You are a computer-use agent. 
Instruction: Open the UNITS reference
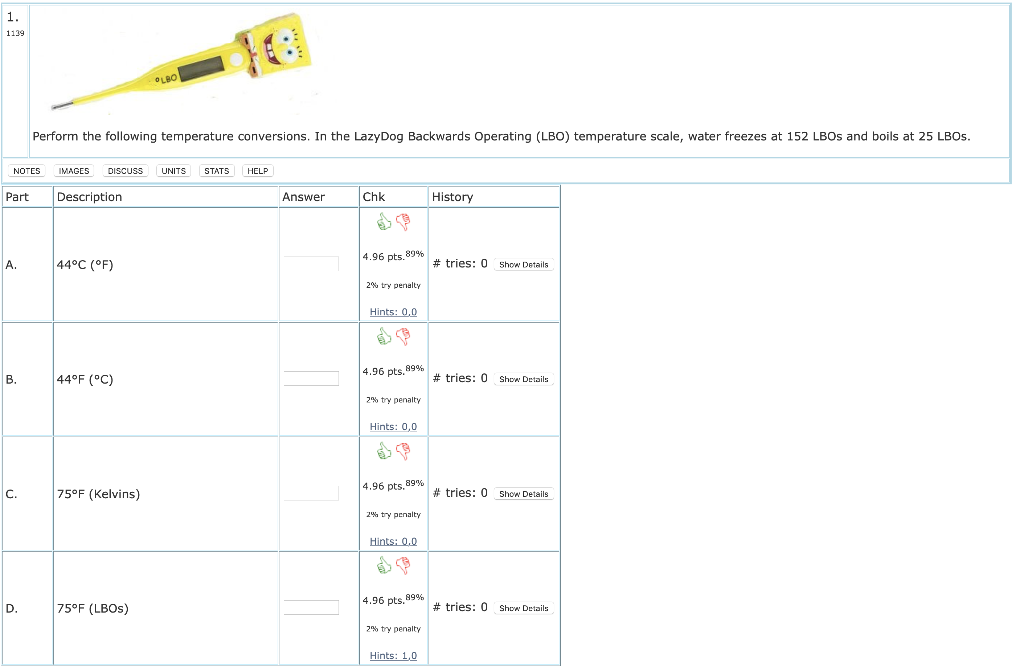click(173, 170)
